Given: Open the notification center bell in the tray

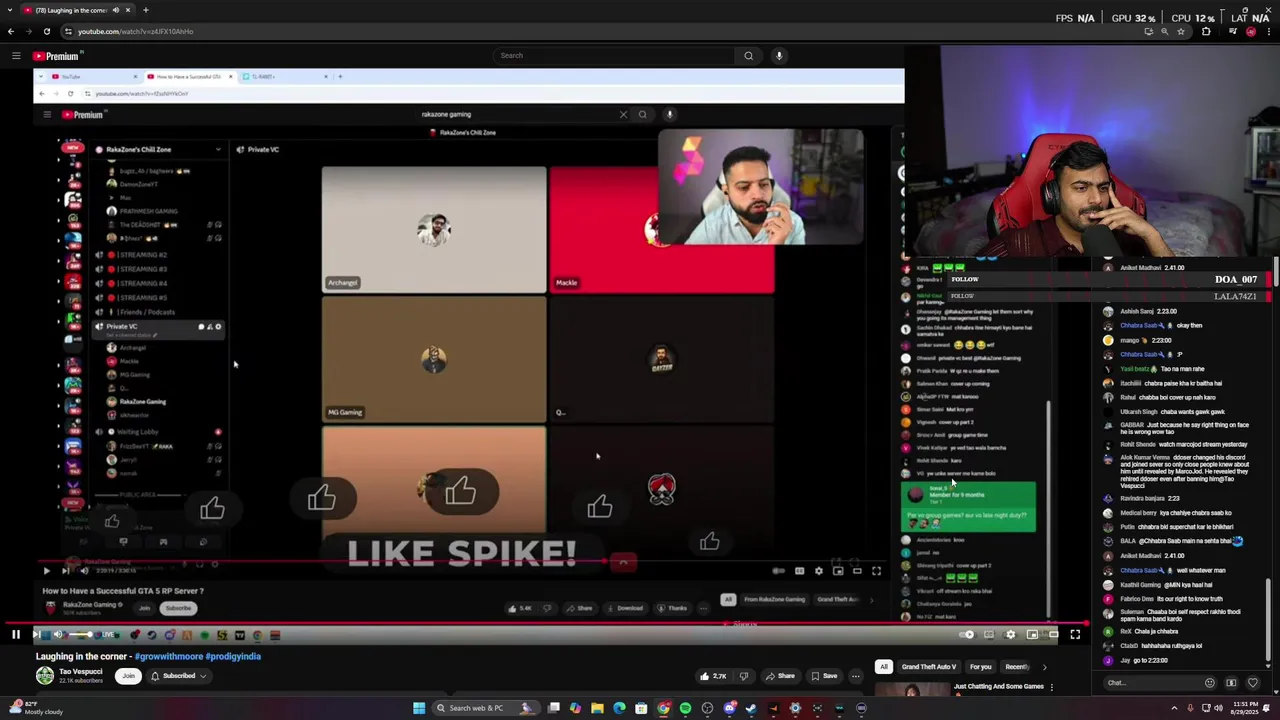Looking at the screenshot, I should pyautogui.click(x=1268, y=708).
